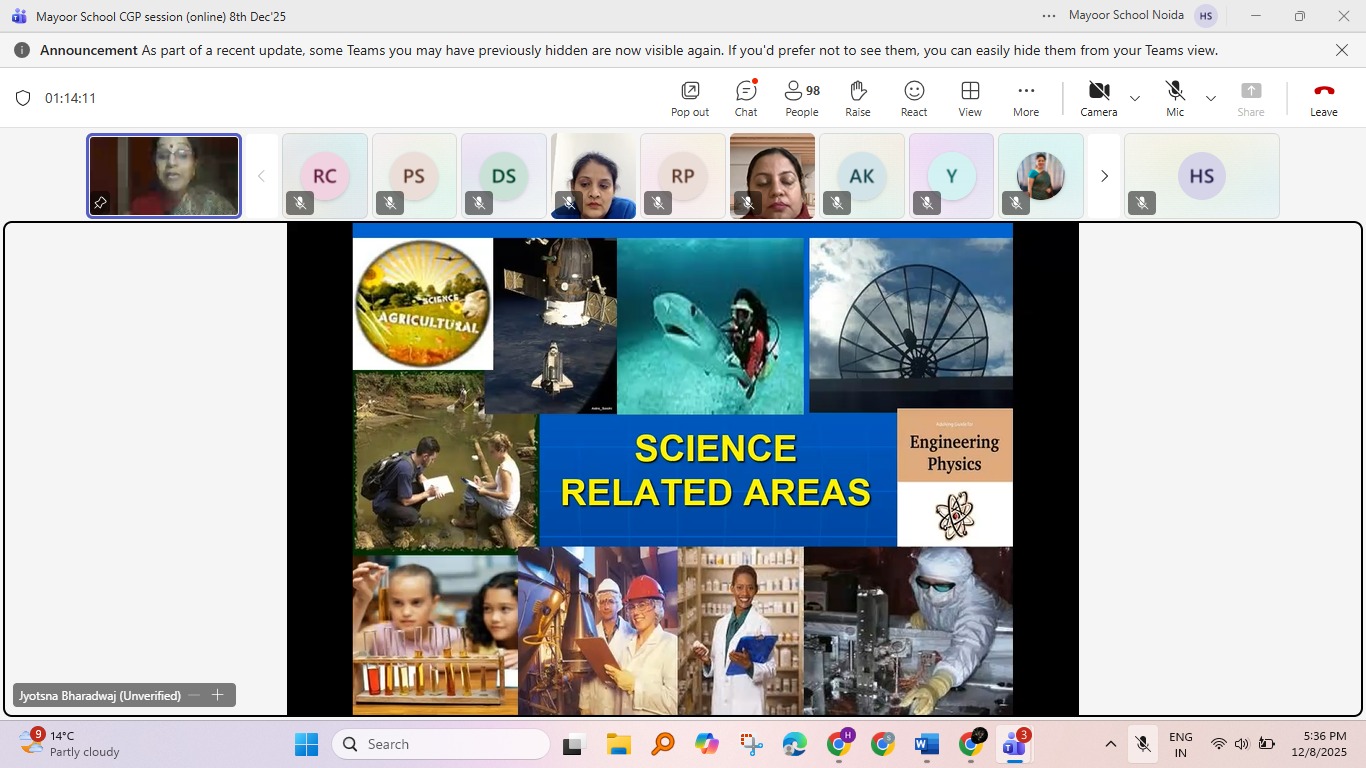Open the React emoji options
The height and width of the screenshot is (768, 1366).
coord(914,98)
